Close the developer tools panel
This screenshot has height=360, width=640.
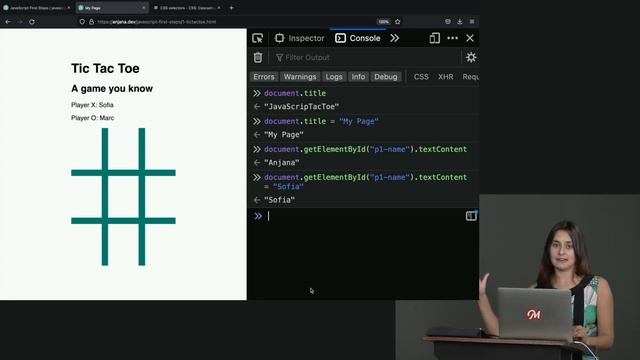click(470, 38)
